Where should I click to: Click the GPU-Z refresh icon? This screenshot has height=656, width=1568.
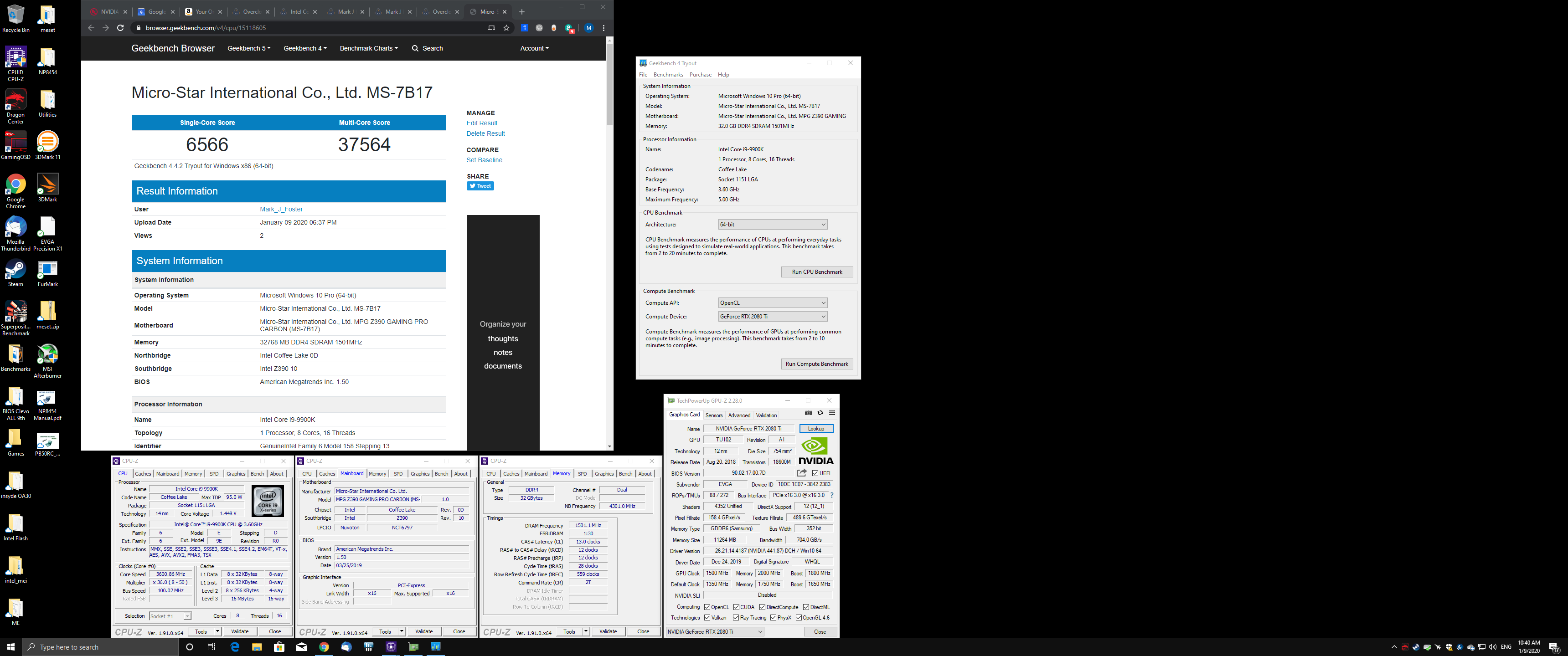(x=820, y=413)
